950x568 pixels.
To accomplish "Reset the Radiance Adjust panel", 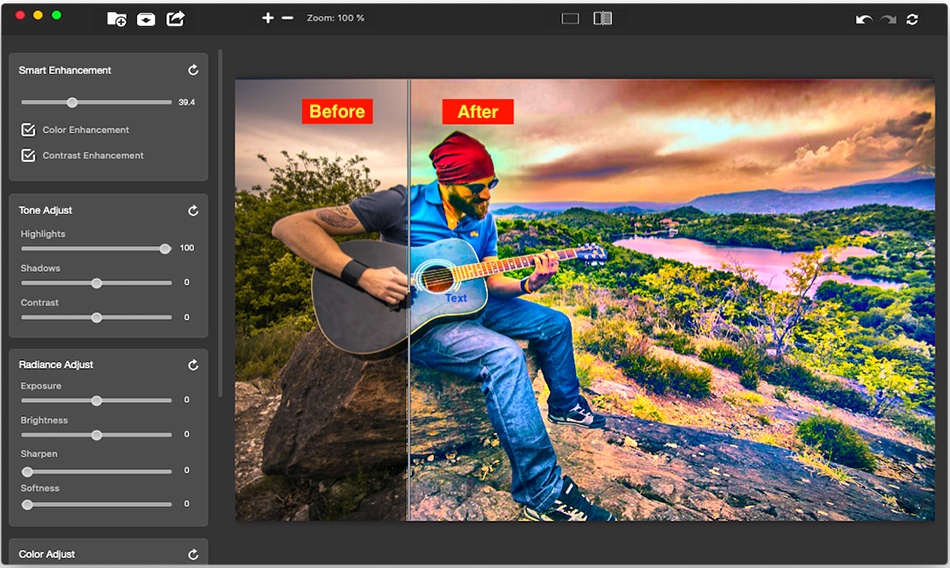I will click(x=193, y=365).
